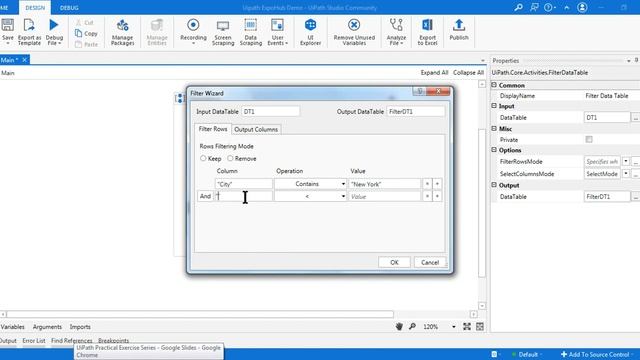Image resolution: width=640 pixels, height=360 pixels.
Task: Click Remove Unused Variables
Action: coord(354,32)
